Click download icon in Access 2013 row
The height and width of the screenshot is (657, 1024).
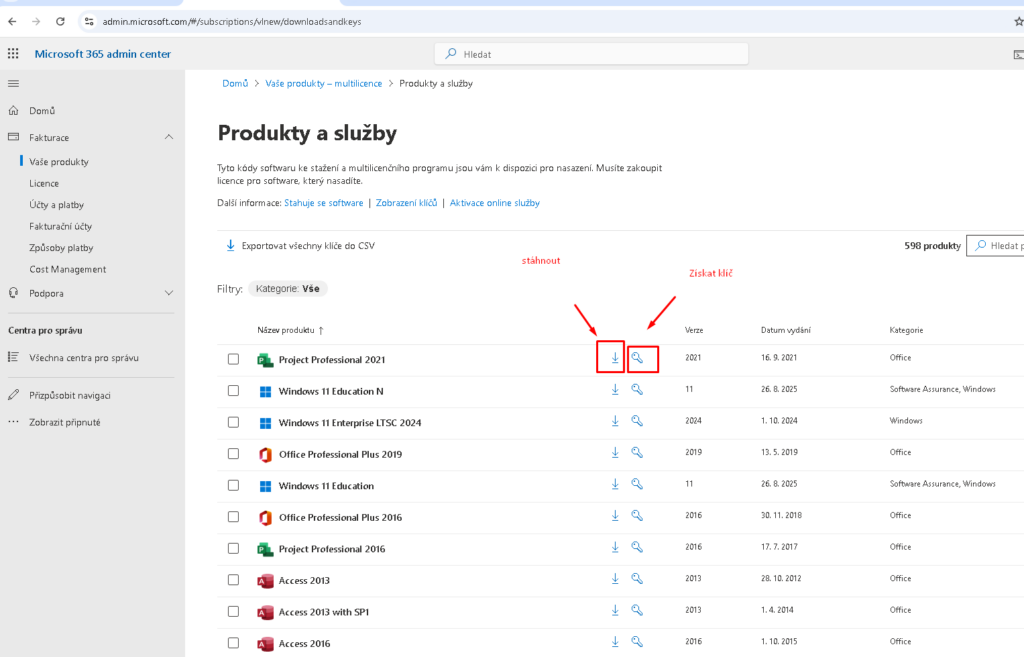pyautogui.click(x=615, y=579)
